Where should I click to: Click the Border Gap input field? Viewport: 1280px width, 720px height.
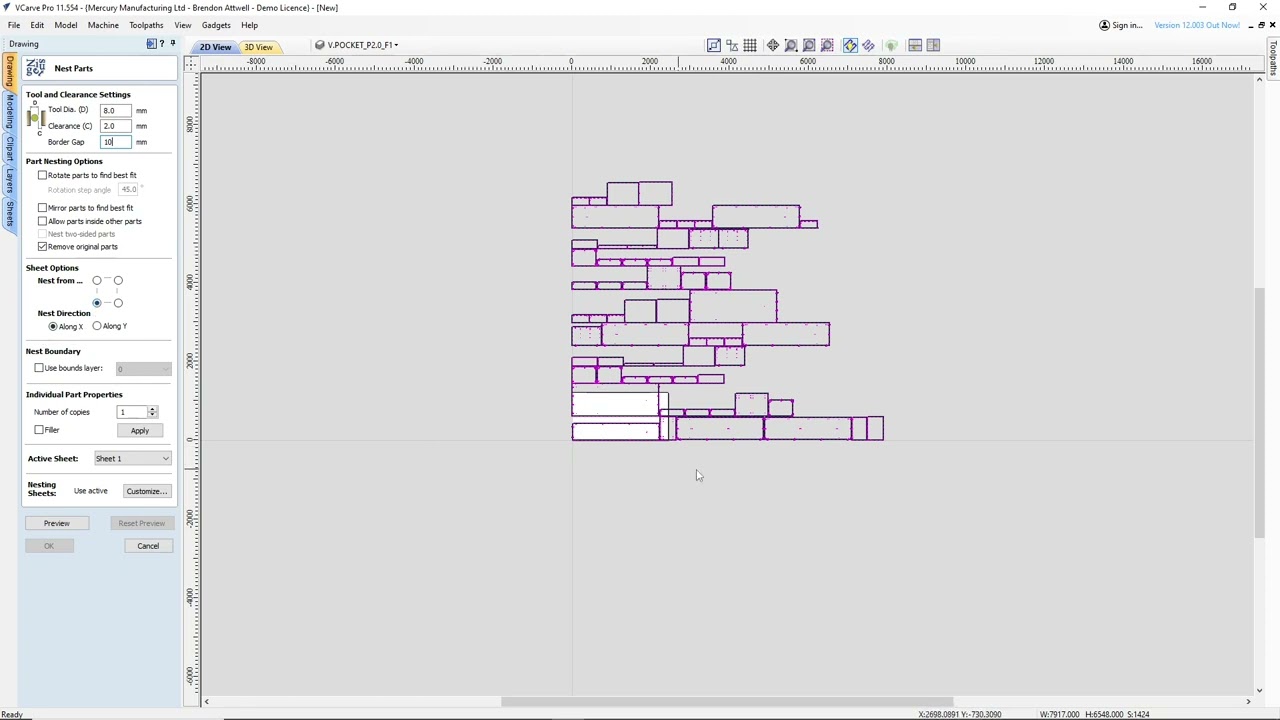(116, 142)
